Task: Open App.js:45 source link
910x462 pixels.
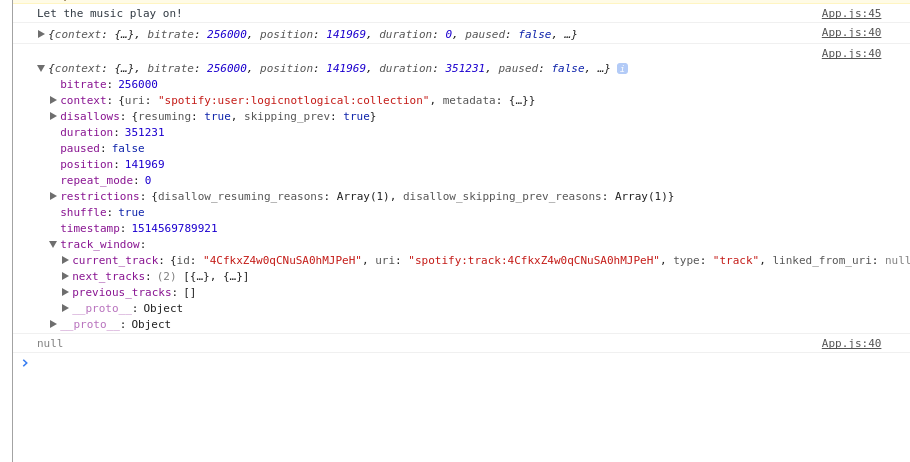Action: click(x=851, y=13)
